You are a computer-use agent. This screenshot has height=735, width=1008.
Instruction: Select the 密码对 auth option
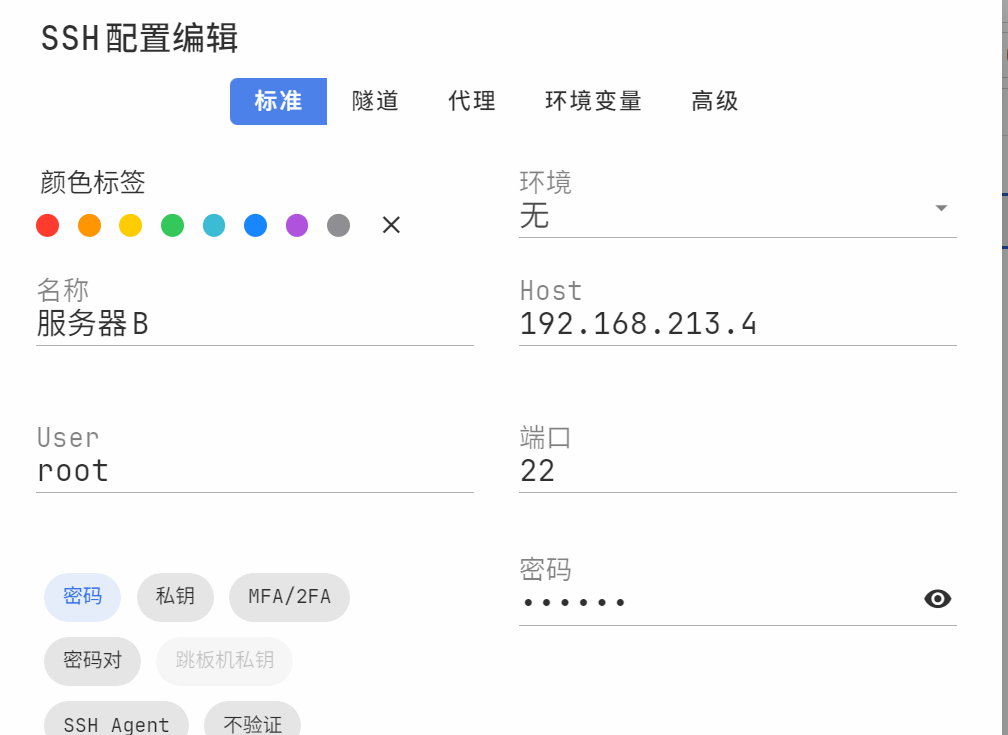pyautogui.click(x=92, y=660)
